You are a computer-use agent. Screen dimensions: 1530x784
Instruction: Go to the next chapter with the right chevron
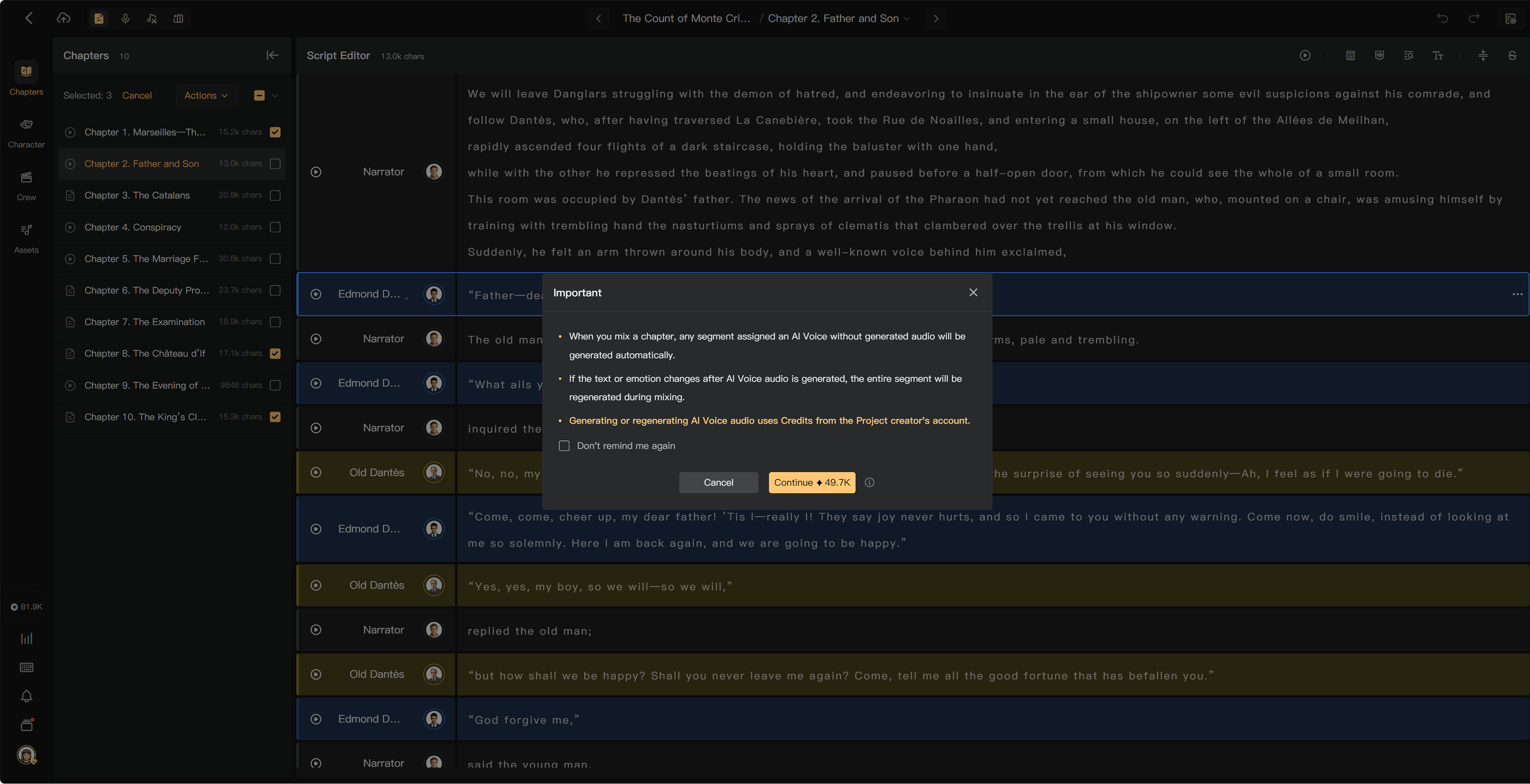[935, 18]
